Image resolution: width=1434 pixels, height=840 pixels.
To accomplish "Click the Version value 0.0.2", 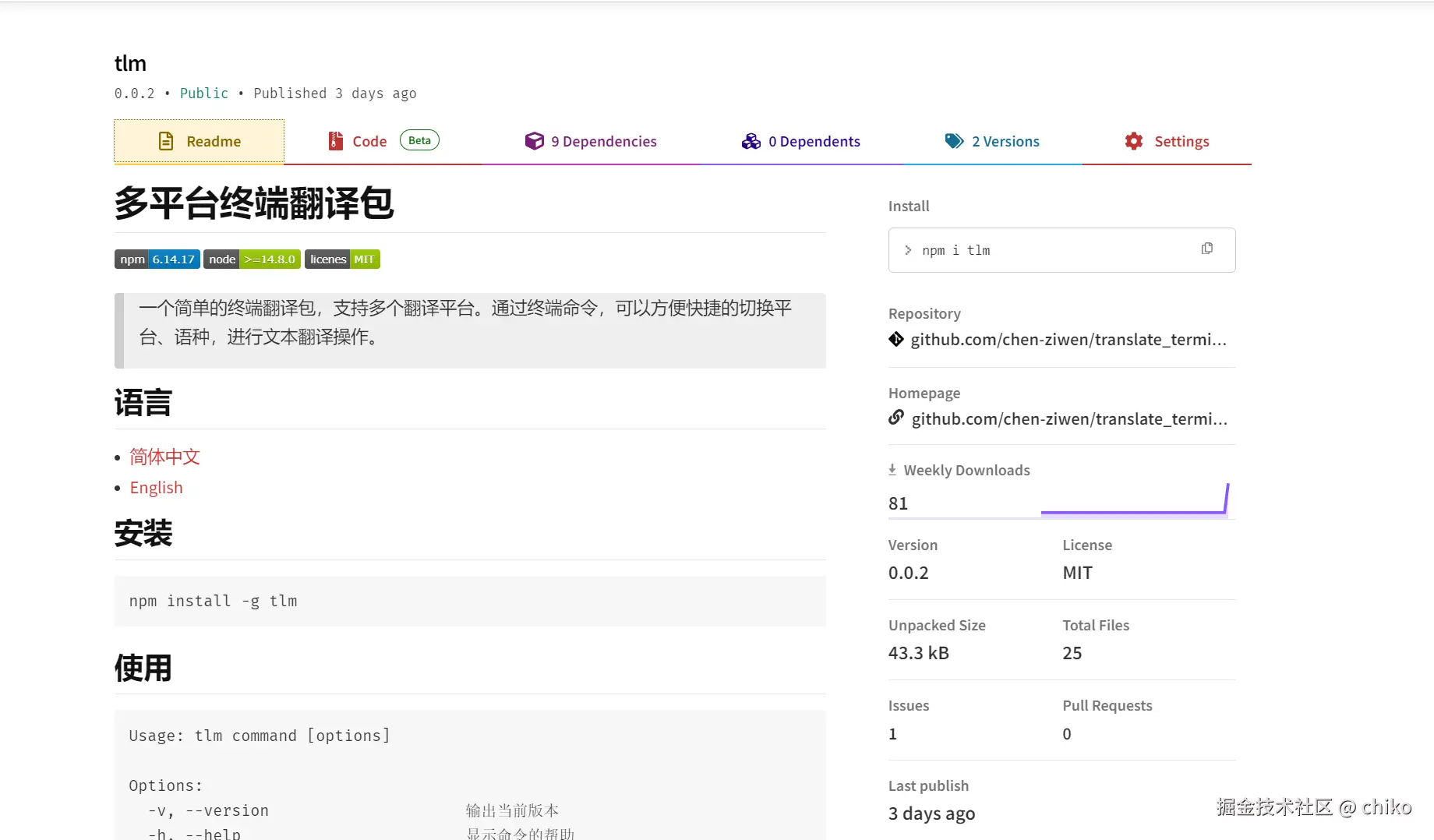I will click(x=909, y=573).
